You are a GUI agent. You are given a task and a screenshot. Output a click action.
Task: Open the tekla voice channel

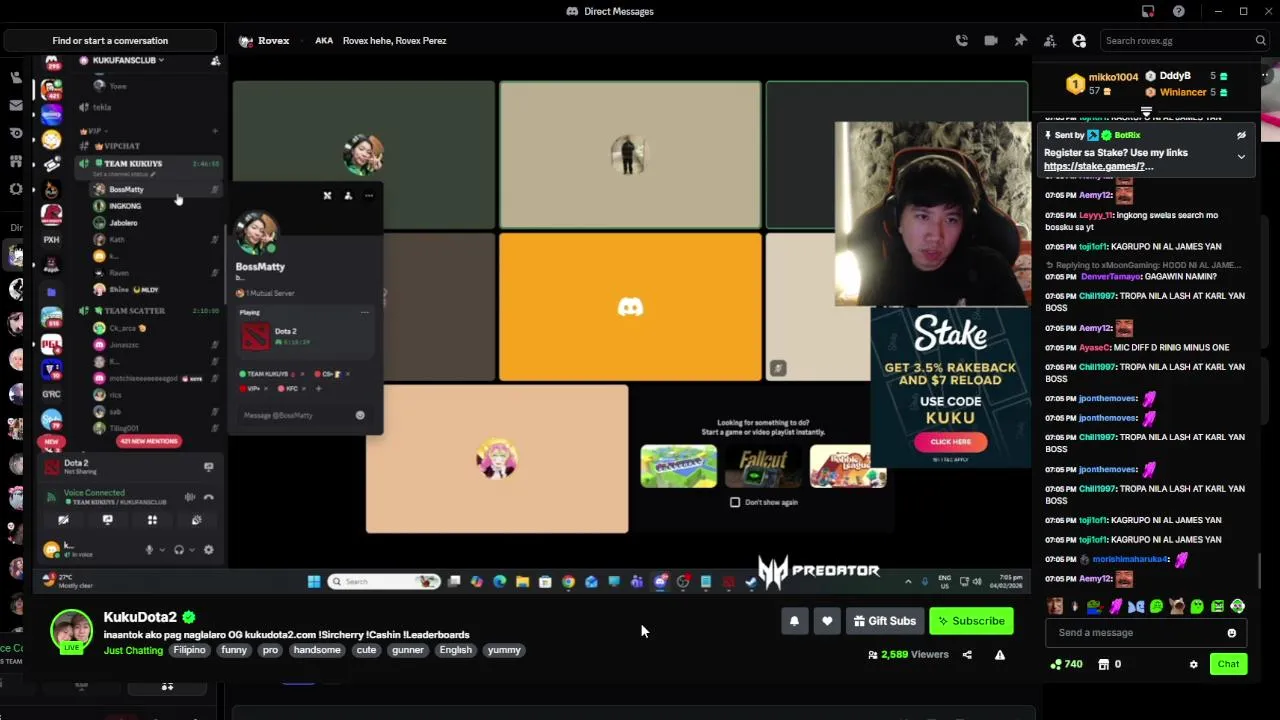tap(102, 107)
